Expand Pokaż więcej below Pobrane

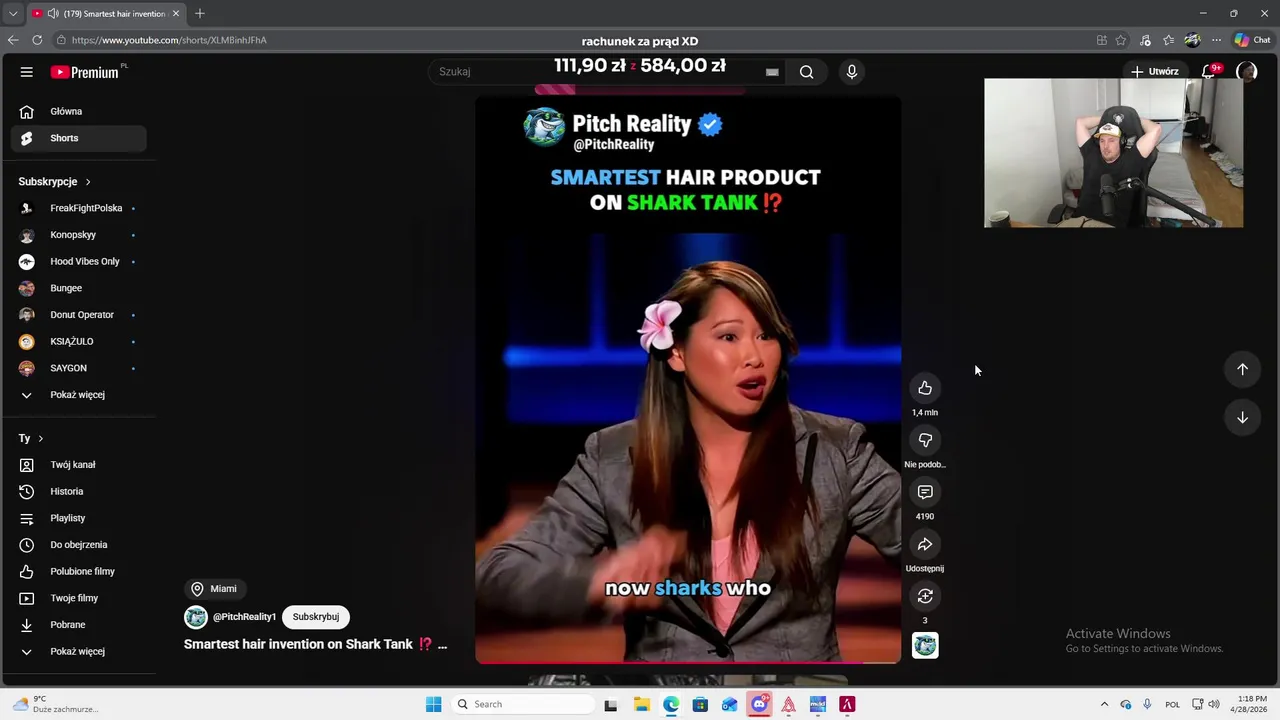click(x=79, y=651)
